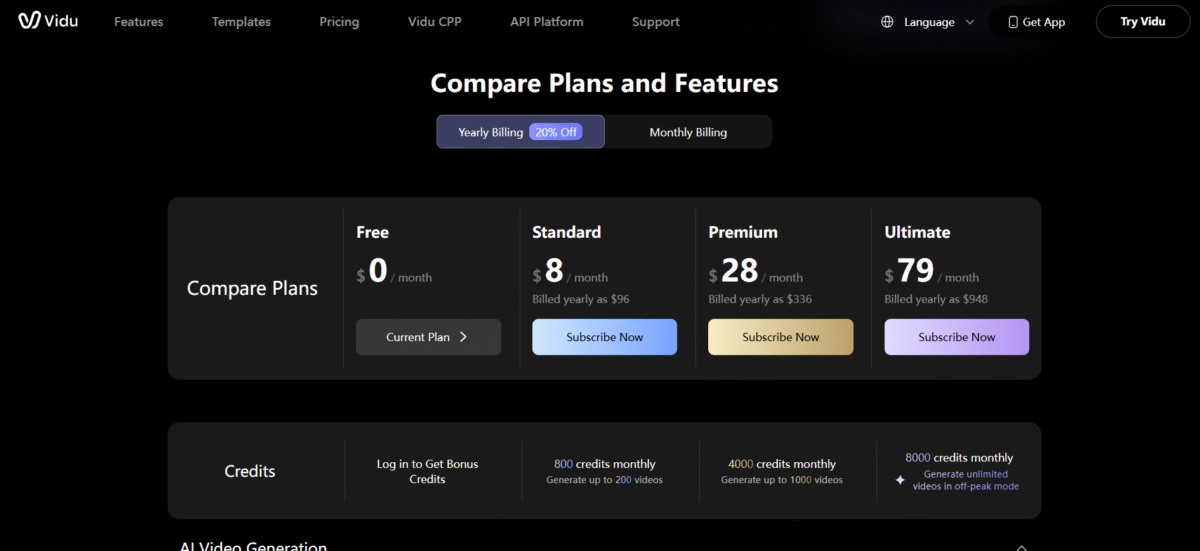Click the 'Billed yearly as $336' text
1200x551 pixels.
point(760,299)
